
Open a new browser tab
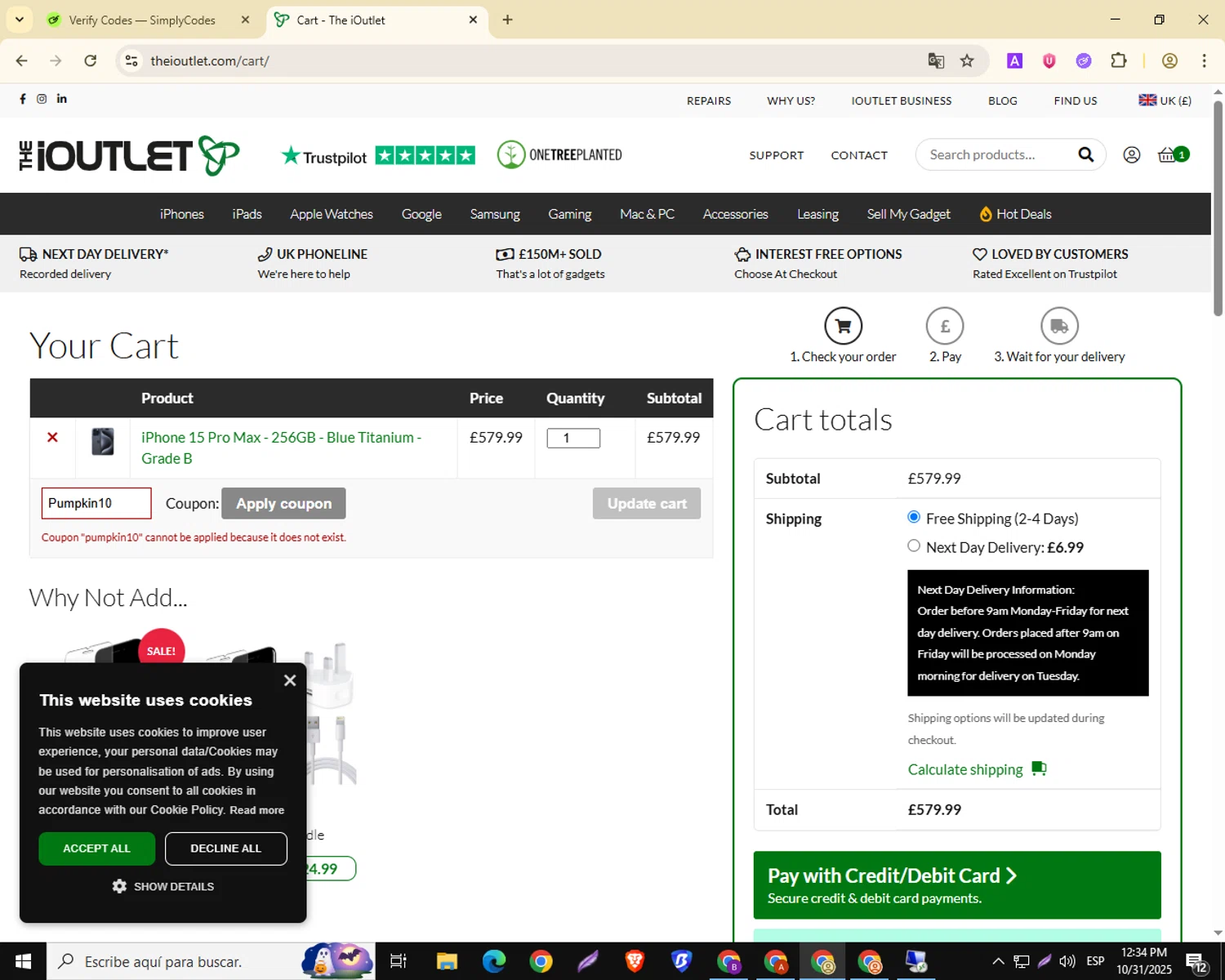507,20
